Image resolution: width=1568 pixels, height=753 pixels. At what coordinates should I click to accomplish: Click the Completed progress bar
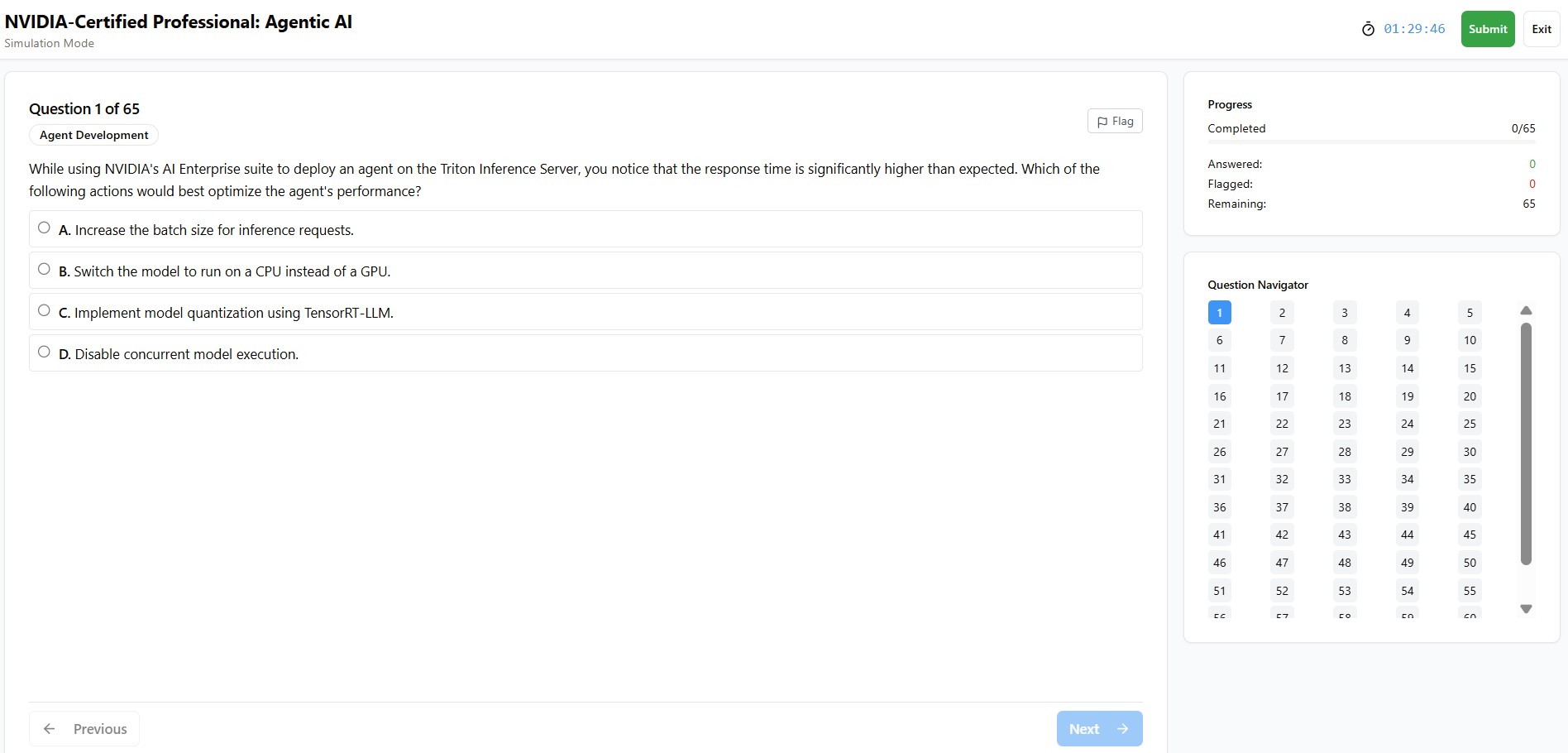(1371, 142)
